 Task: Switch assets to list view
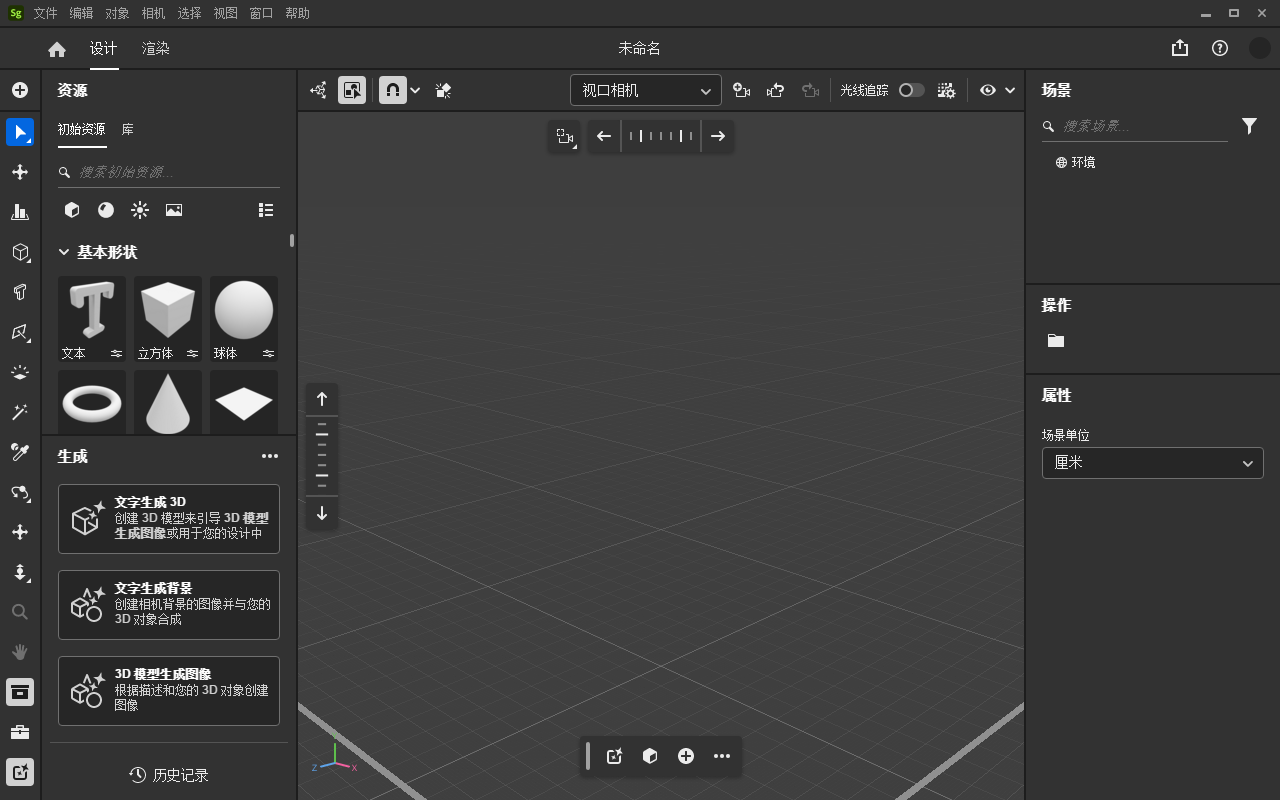coord(266,210)
